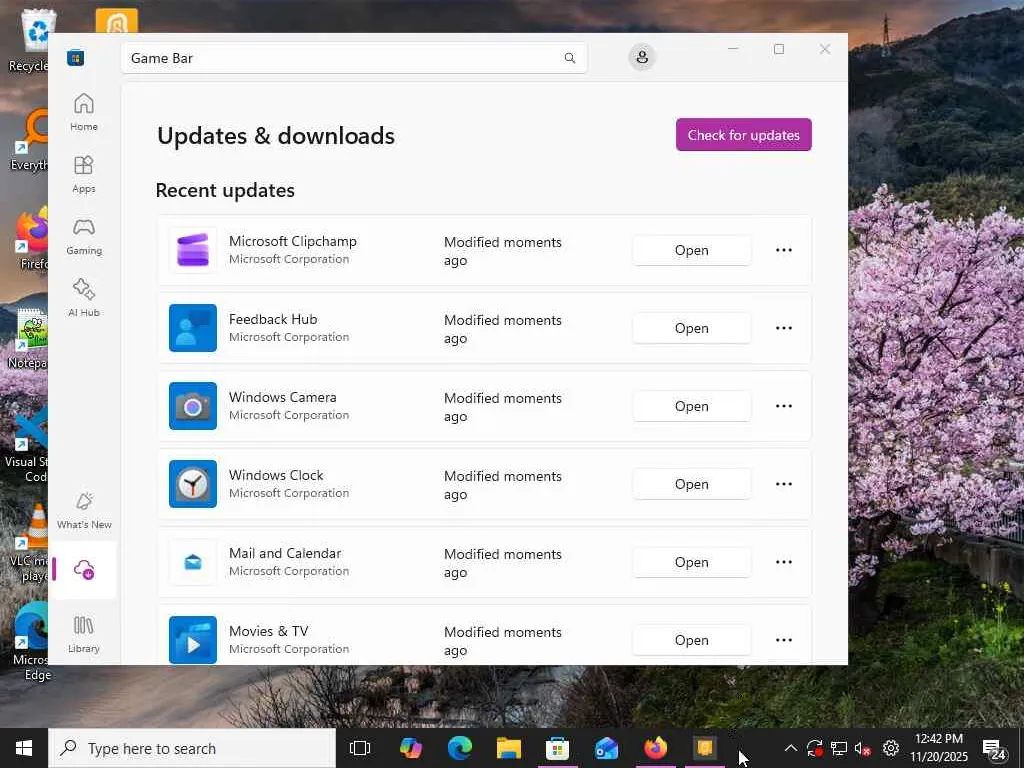Open AI Hub in the sidebar
Image resolution: width=1024 pixels, height=768 pixels.
click(84, 298)
